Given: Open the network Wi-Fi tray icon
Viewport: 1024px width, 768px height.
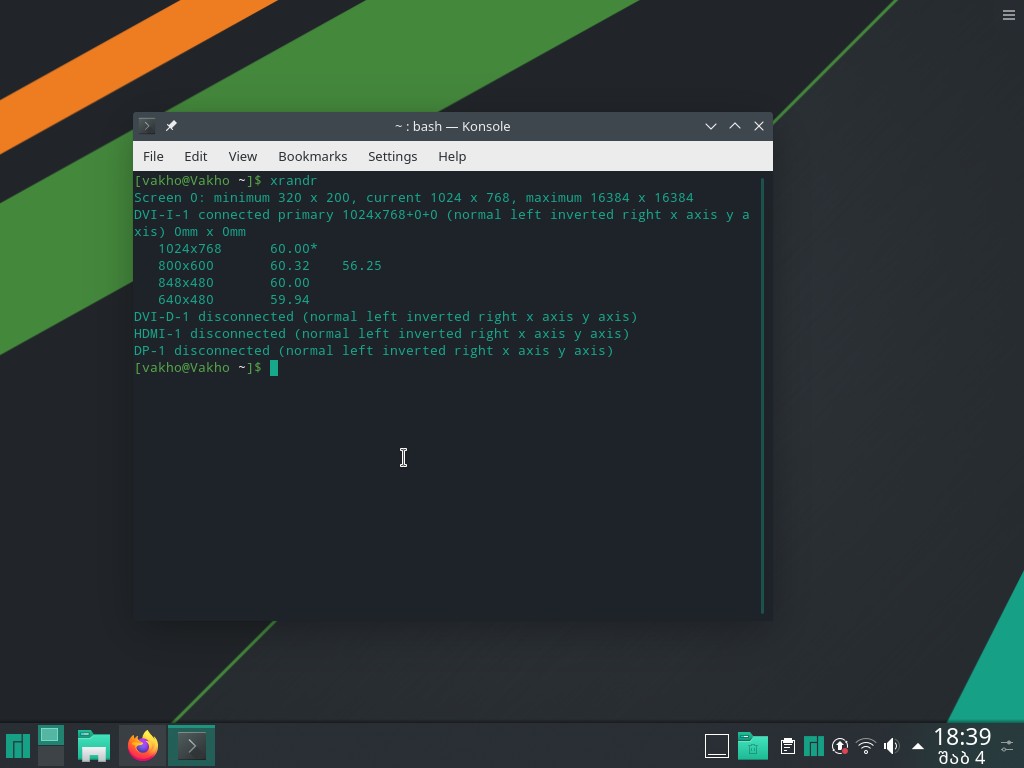Looking at the screenshot, I should 866,746.
